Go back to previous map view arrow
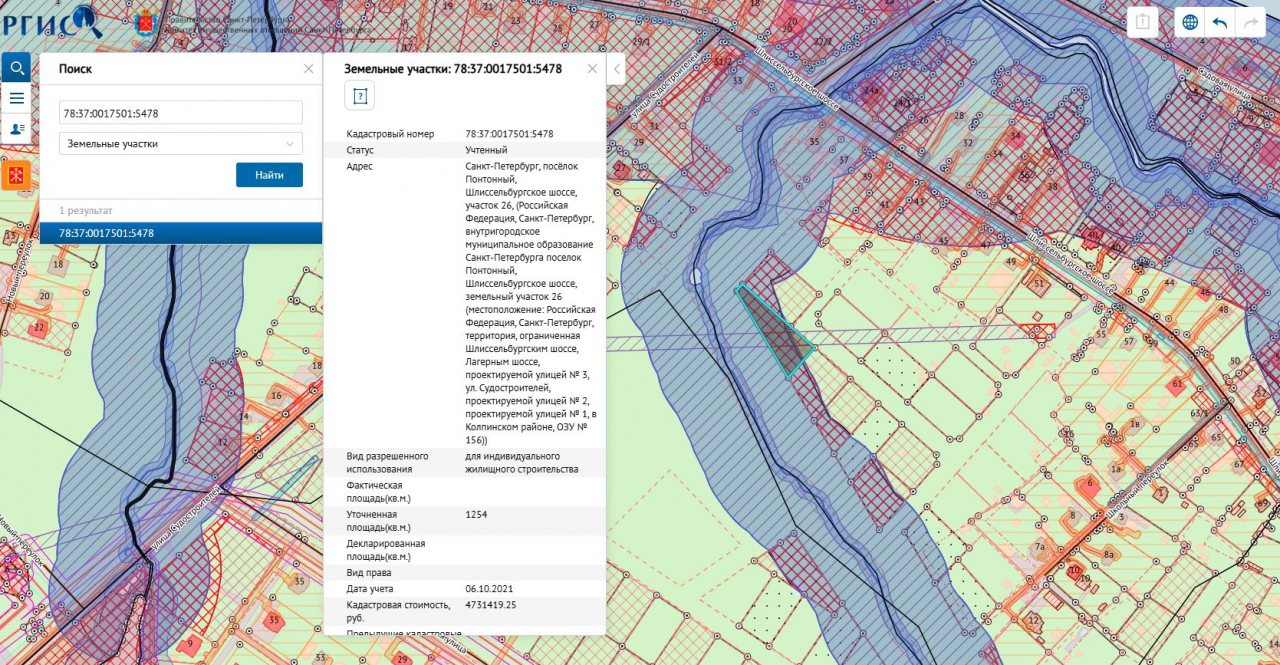The image size is (1280, 665). pos(1220,23)
